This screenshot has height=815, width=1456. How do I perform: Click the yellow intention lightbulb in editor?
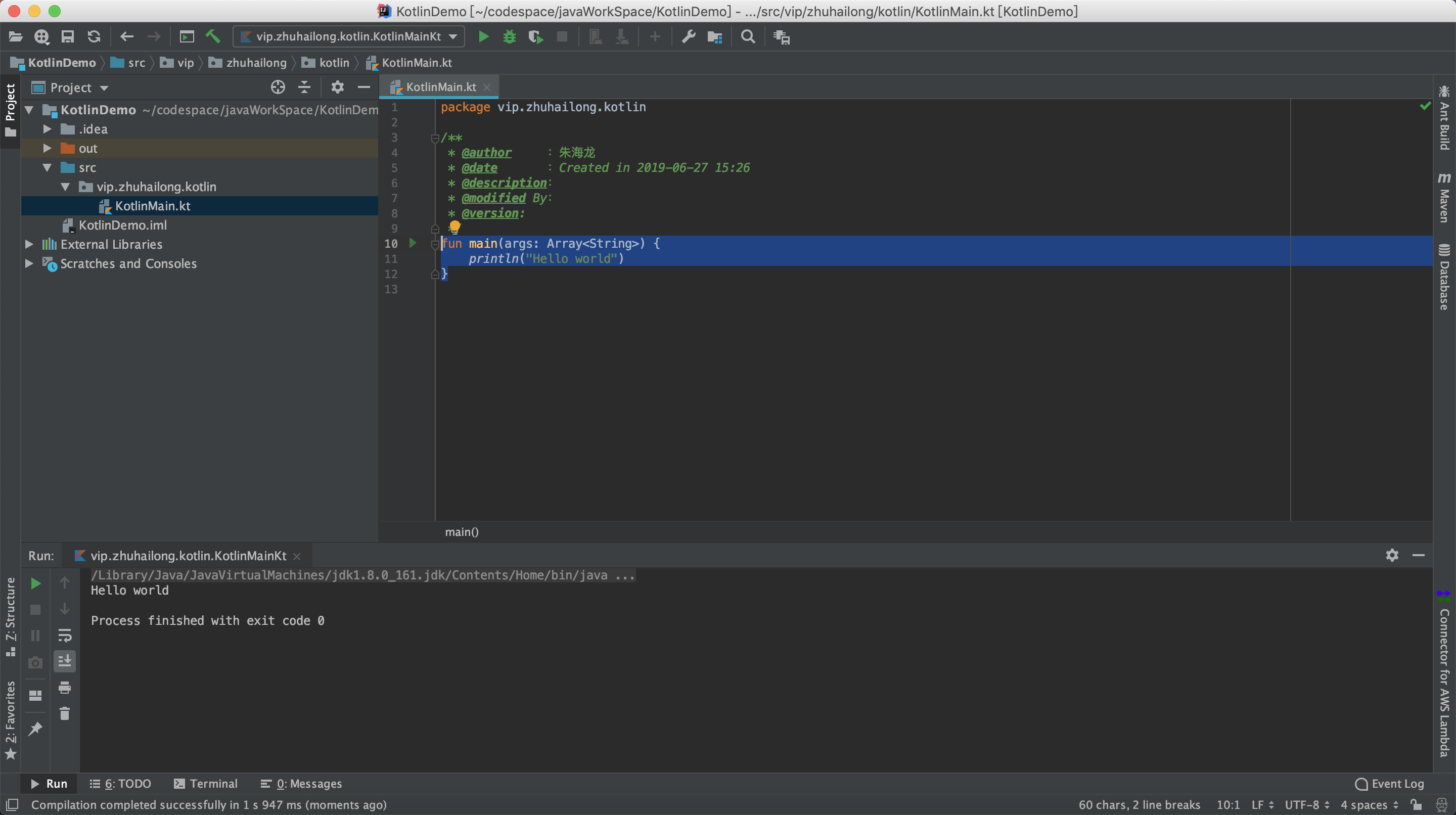454,227
